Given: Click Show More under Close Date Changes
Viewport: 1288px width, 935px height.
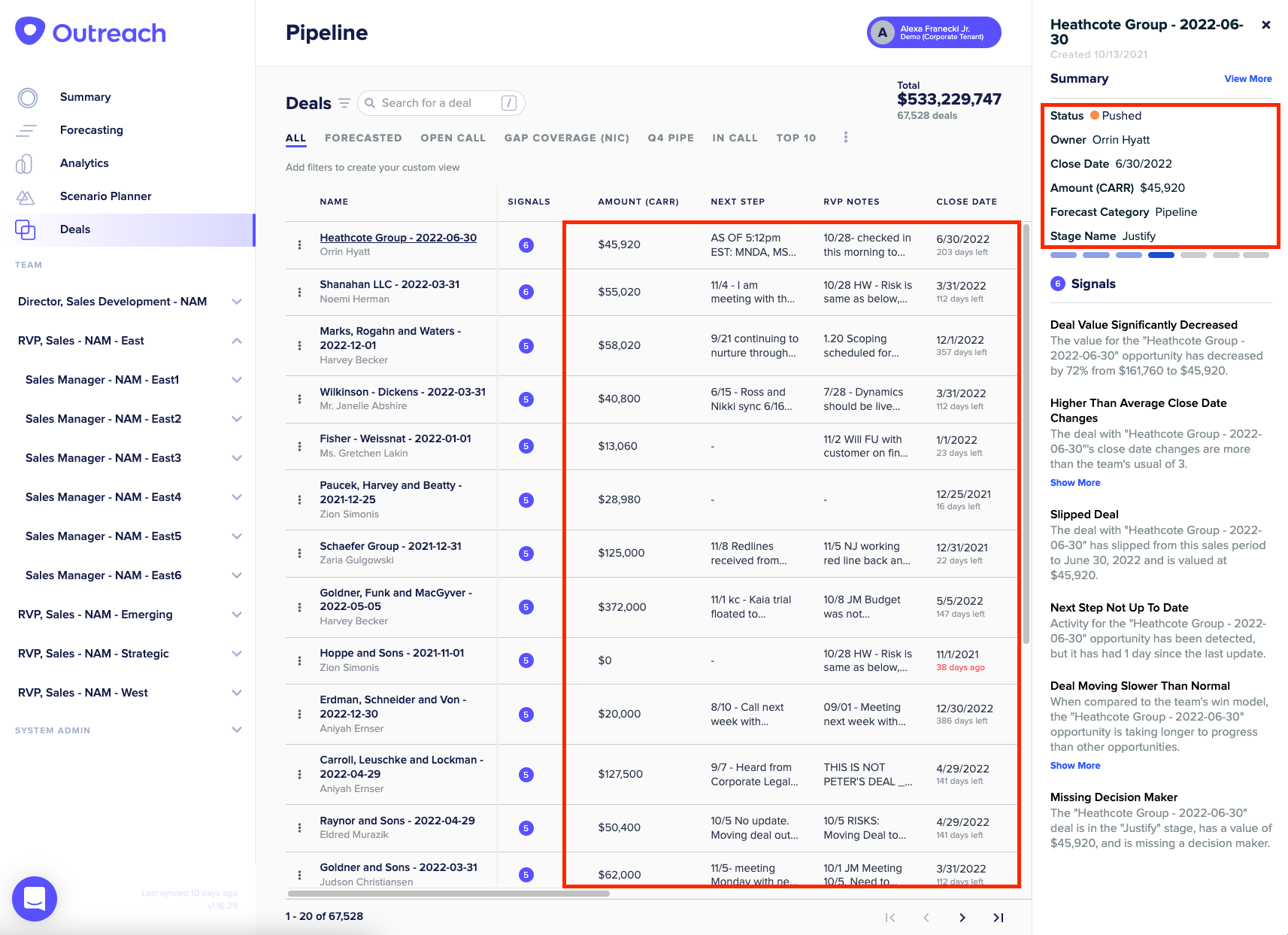Looking at the screenshot, I should pos(1074,483).
